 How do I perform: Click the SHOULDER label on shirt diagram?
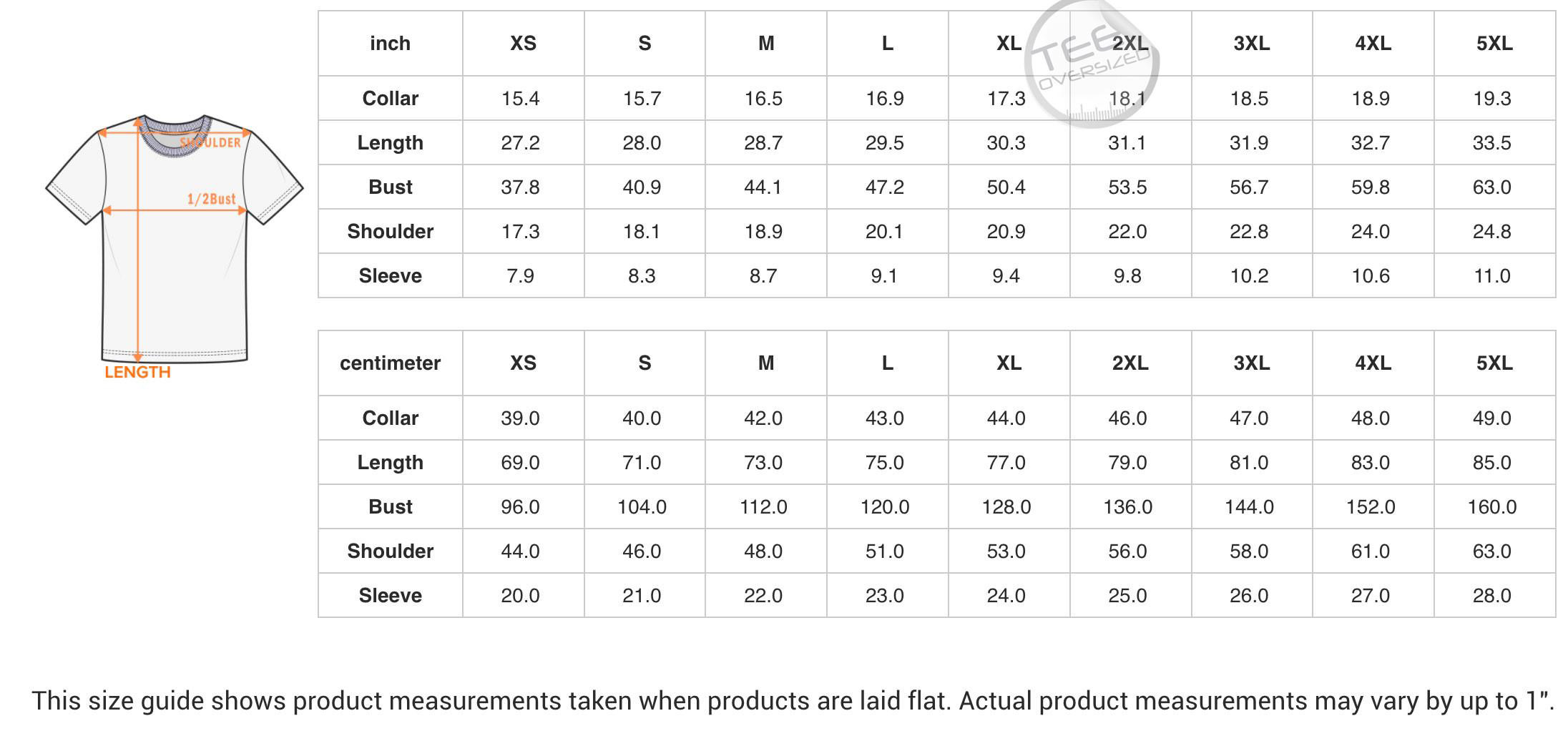pos(210,142)
